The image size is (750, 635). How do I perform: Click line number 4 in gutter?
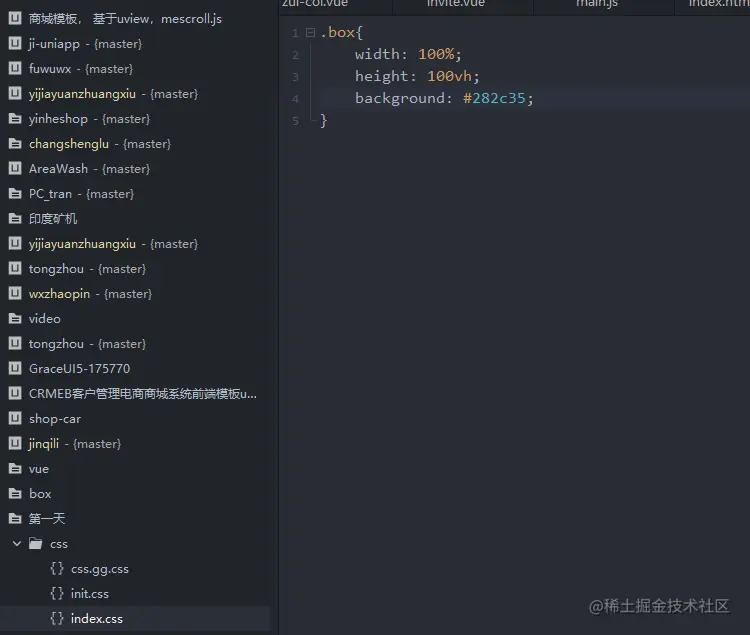click(x=295, y=99)
